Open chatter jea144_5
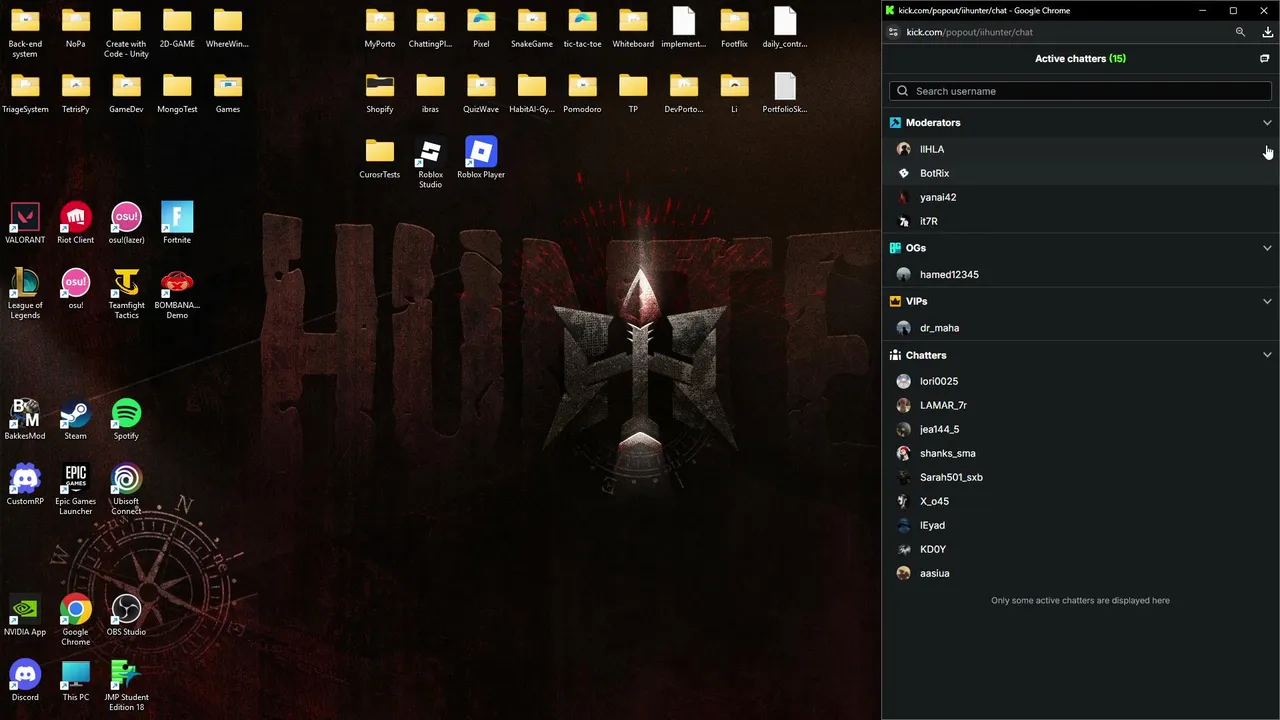The width and height of the screenshot is (1280, 720). click(x=1080, y=429)
